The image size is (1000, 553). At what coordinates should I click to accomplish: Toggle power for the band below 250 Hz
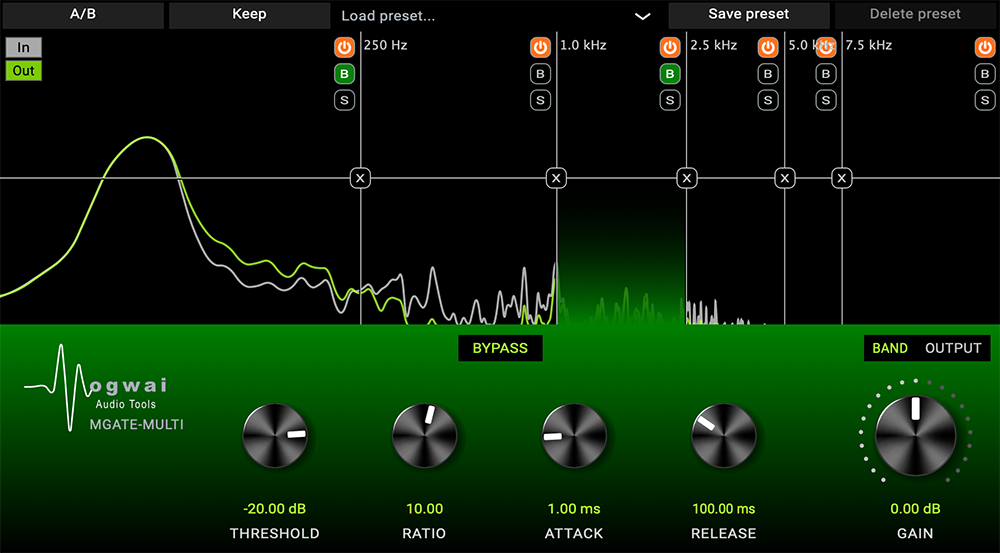(x=344, y=47)
